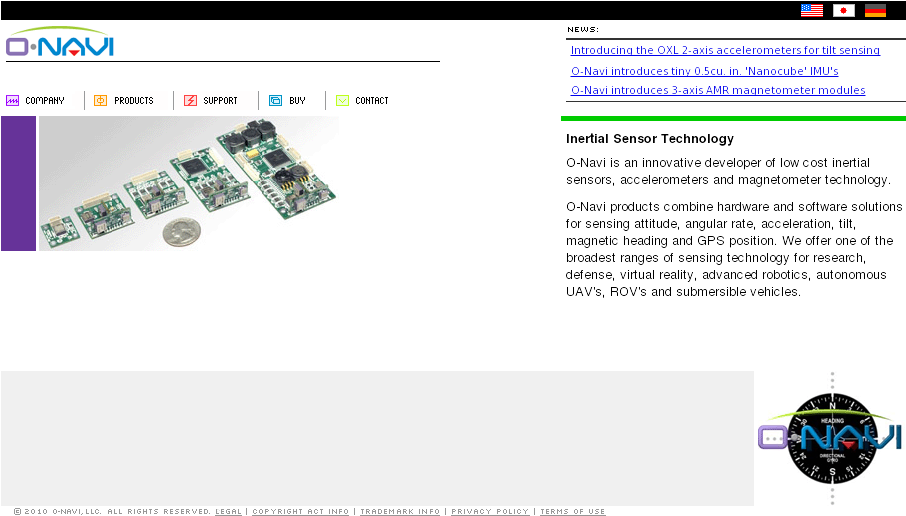Open the 3-axis AMR magnetometer modules link

(x=718, y=90)
